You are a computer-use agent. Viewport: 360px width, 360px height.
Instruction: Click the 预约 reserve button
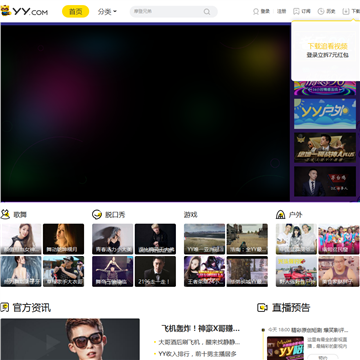[x=323, y=357]
